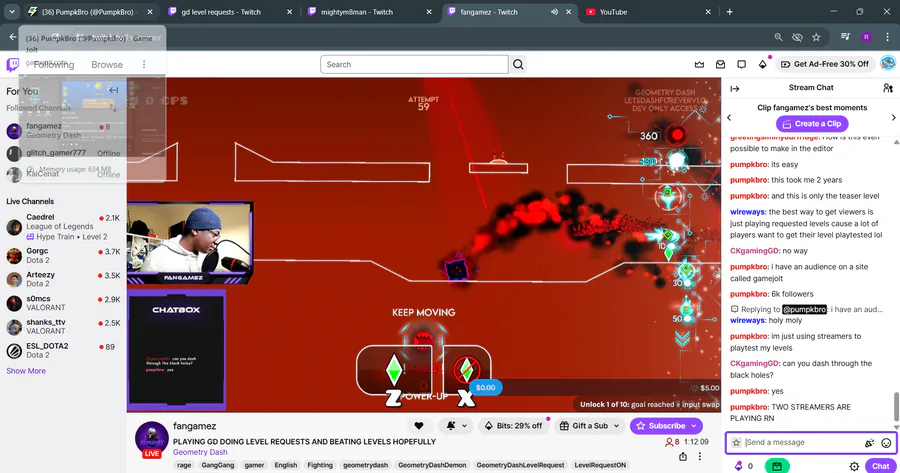Go to previous chat banner arrow
Screen dimensions: 900x473
click(x=729, y=118)
